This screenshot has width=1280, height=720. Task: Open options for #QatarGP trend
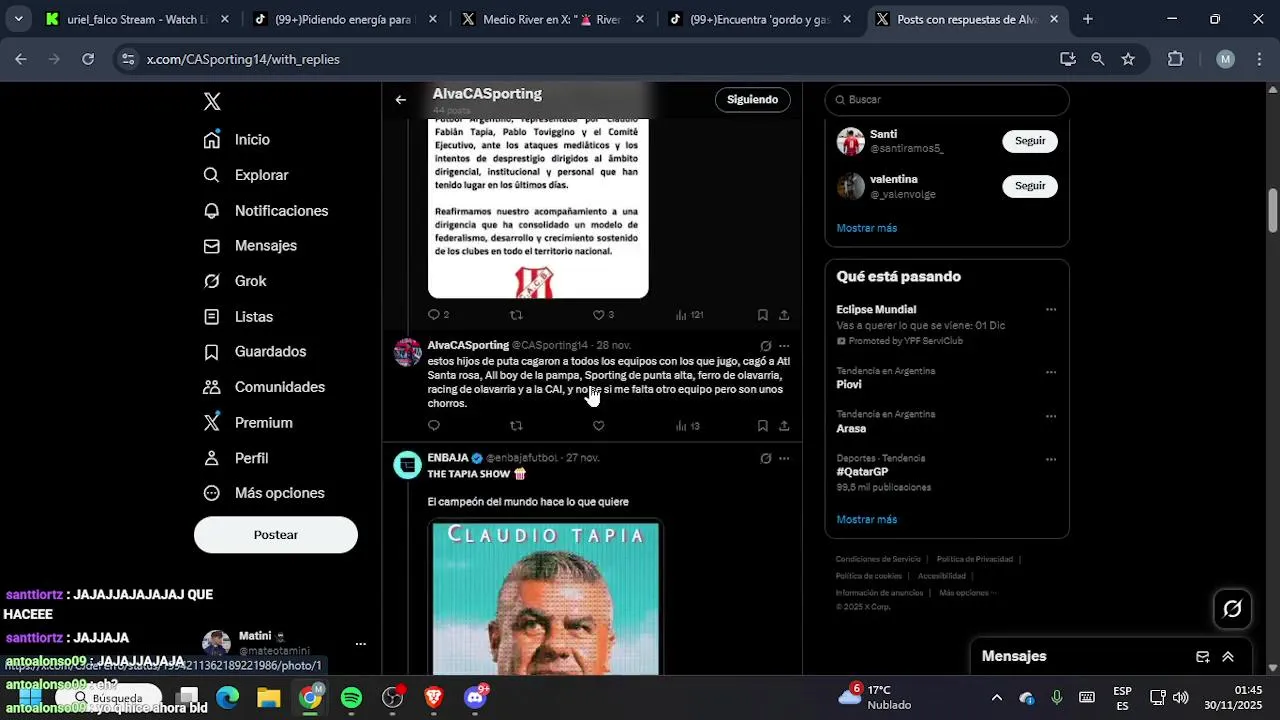pyautogui.click(x=1051, y=460)
